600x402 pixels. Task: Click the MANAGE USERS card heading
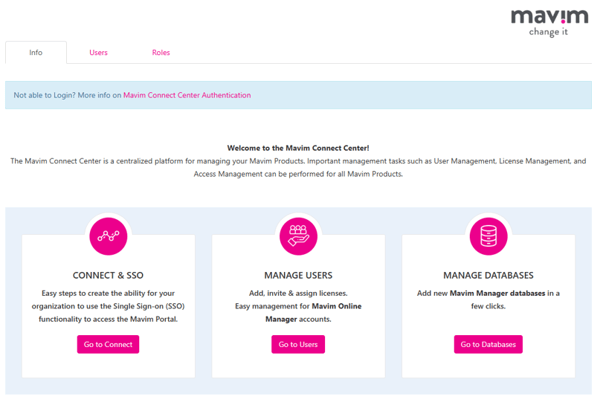[x=298, y=275]
